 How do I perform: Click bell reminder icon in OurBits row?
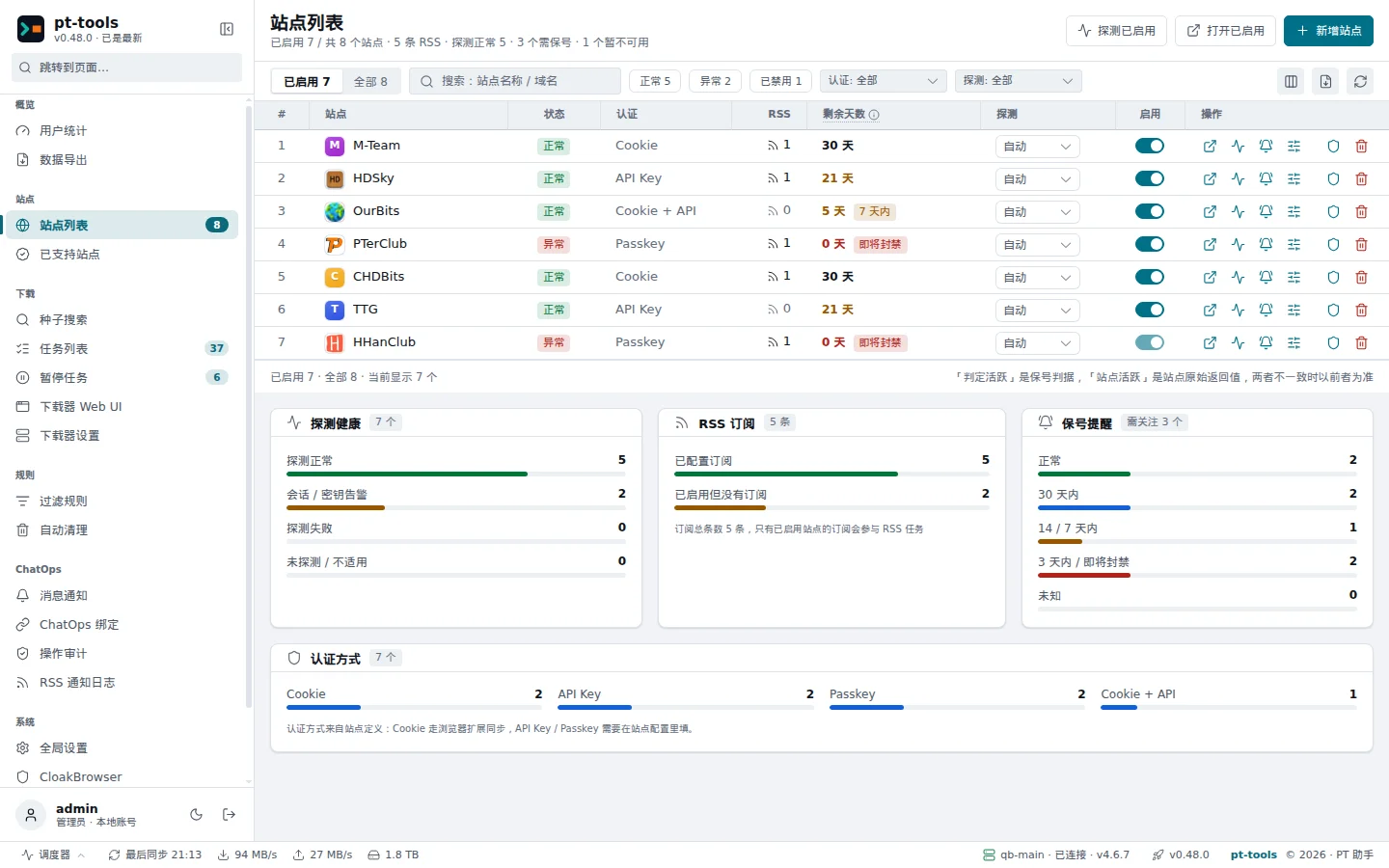point(1266,212)
